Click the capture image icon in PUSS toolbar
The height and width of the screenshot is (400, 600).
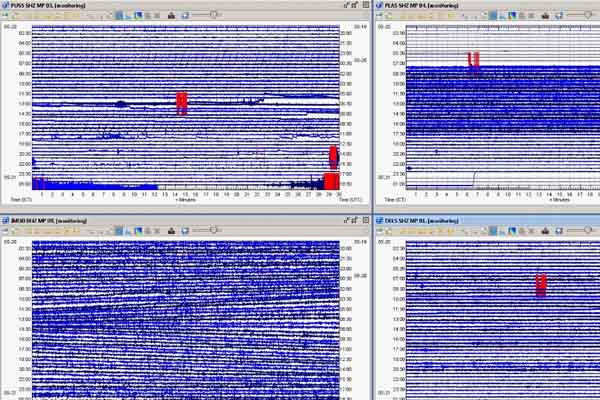[x=185, y=16]
